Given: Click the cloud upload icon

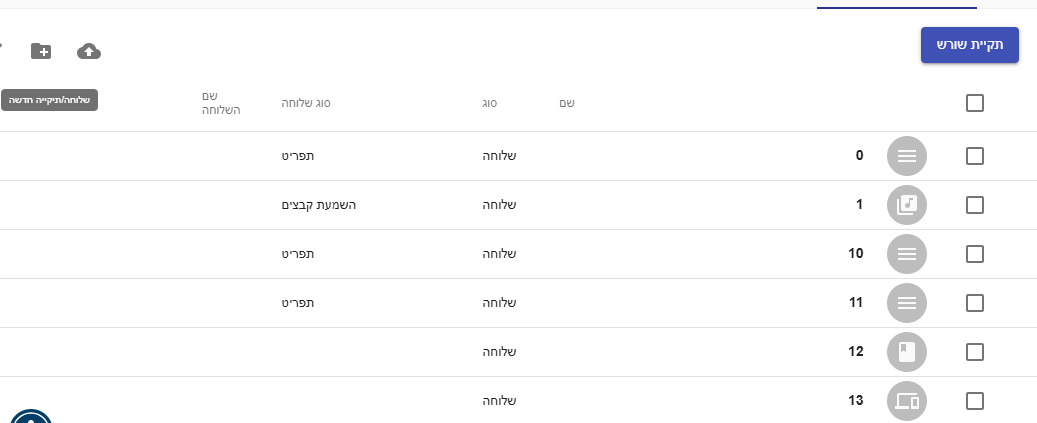Looking at the screenshot, I should coord(89,51).
